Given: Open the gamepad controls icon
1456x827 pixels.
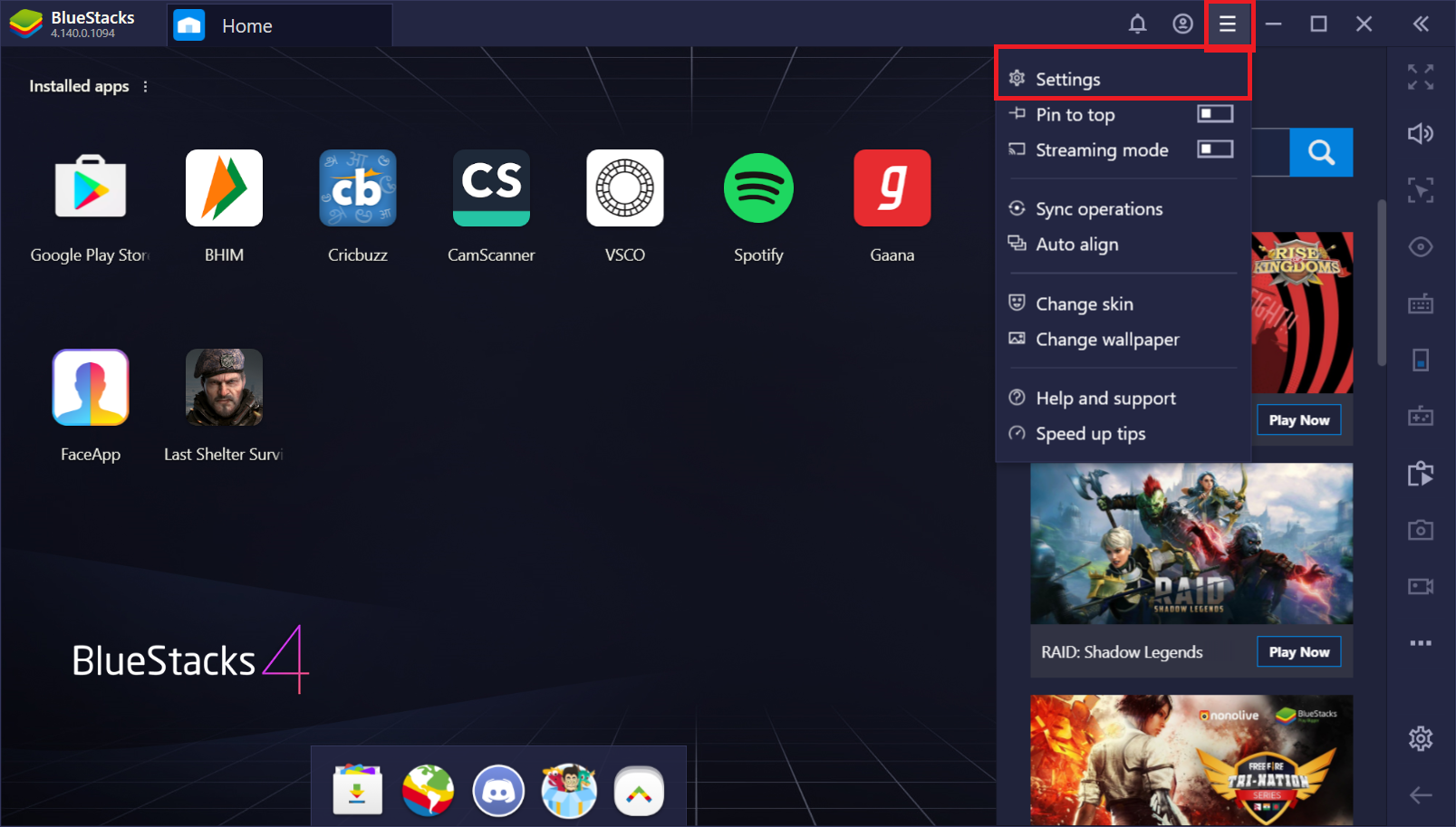Looking at the screenshot, I should pos(1421,417).
